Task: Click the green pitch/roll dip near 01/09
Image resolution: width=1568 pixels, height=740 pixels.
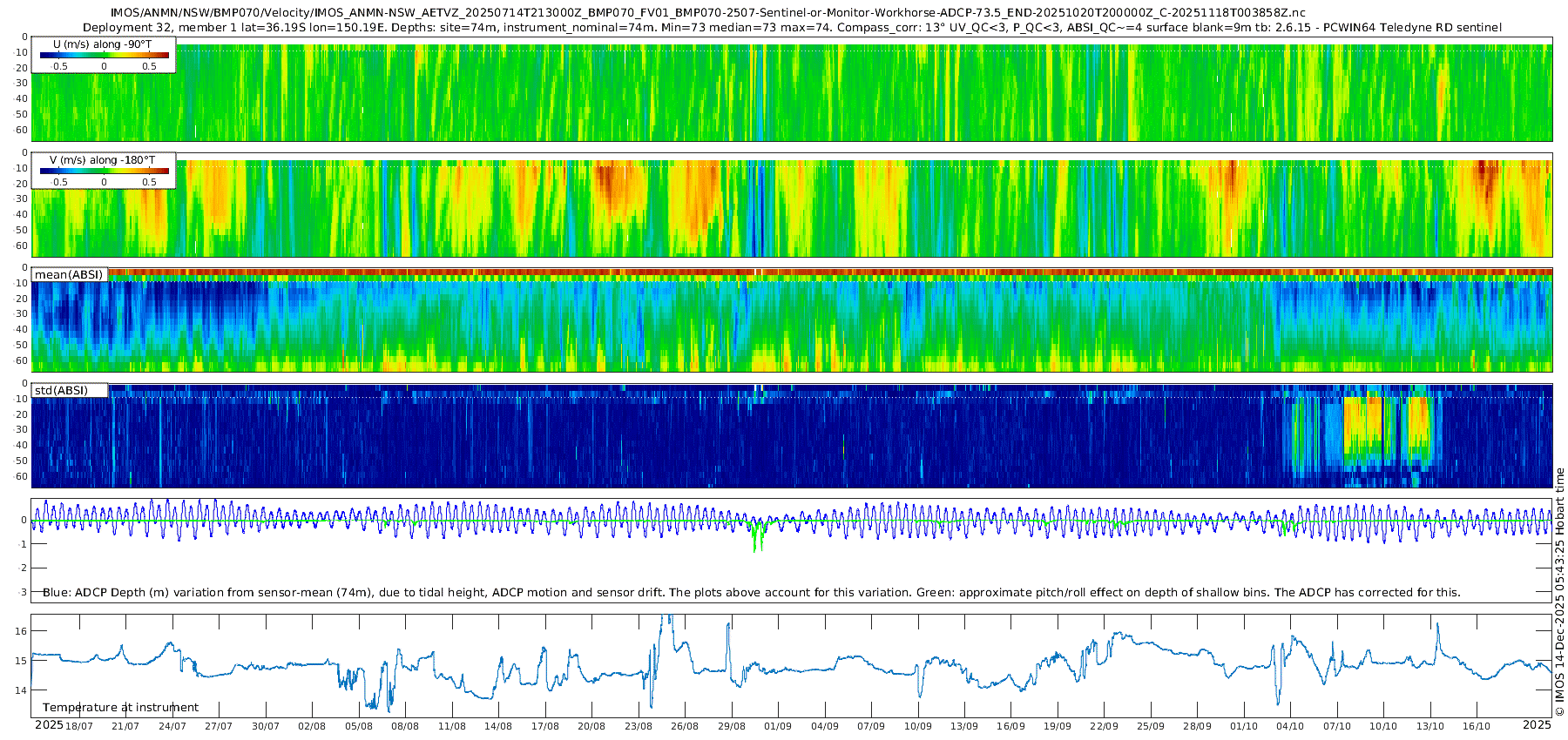Action: [758, 535]
